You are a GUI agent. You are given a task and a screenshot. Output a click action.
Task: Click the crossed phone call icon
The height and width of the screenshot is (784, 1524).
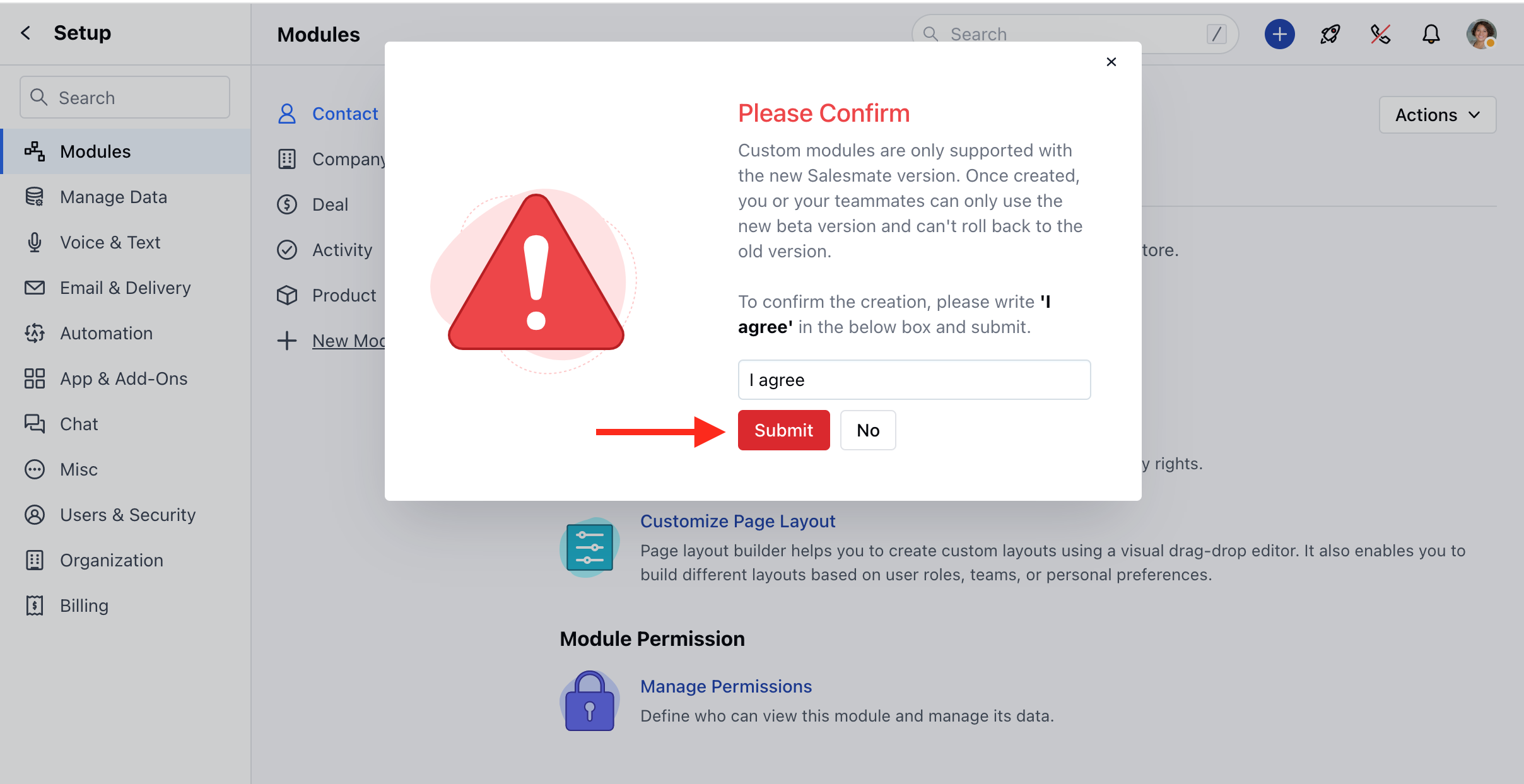point(1380,34)
